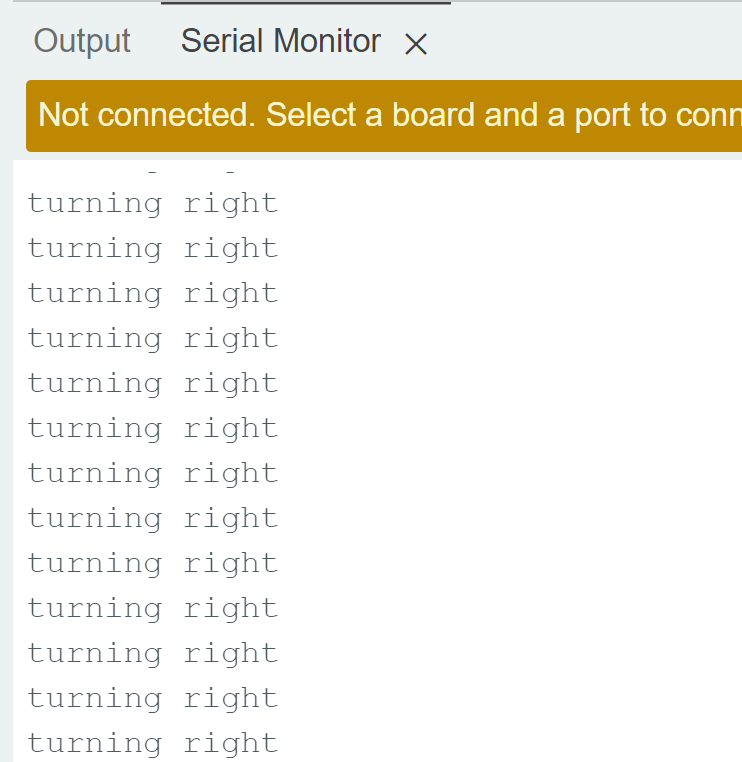The image size is (742, 762).
Task: Click the first "turning right" output line
Action: pyautogui.click(x=152, y=204)
